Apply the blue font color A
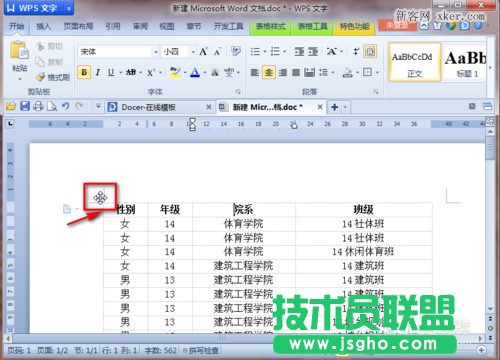The width and height of the screenshot is (500, 360). pos(195,72)
